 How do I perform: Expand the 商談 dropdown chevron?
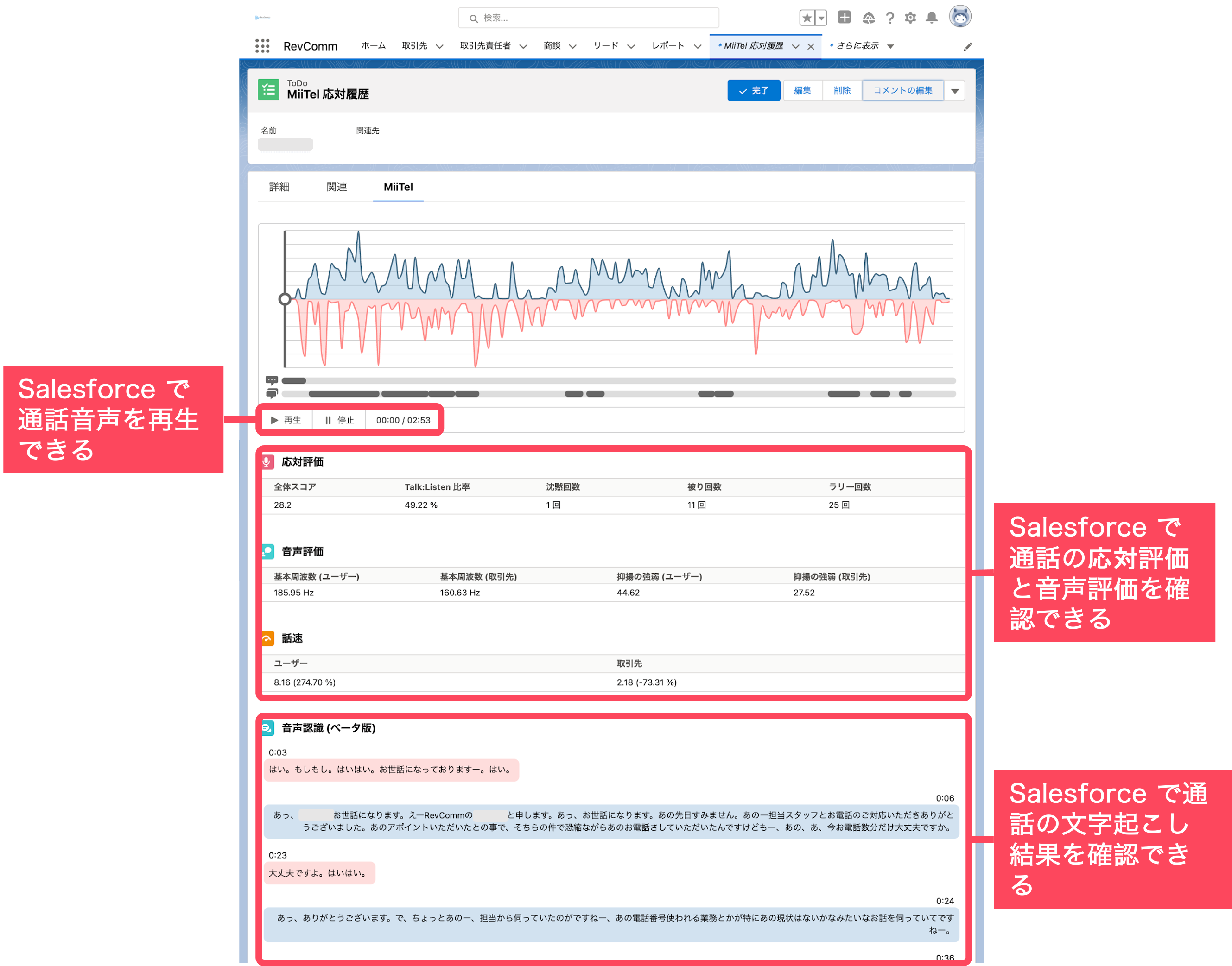pos(572,47)
